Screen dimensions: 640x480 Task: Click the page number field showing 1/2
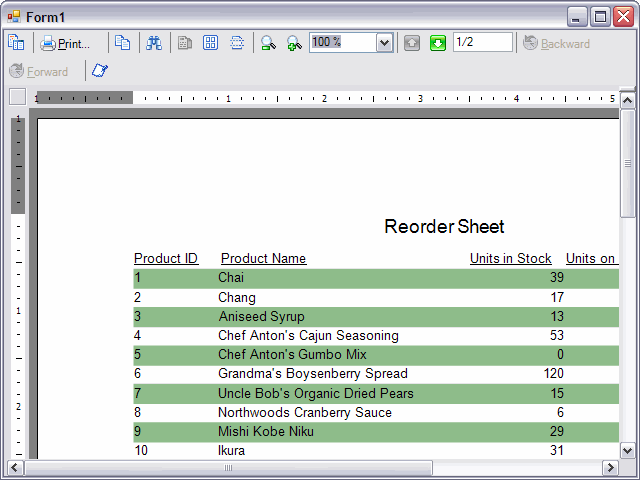coord(481,42)
